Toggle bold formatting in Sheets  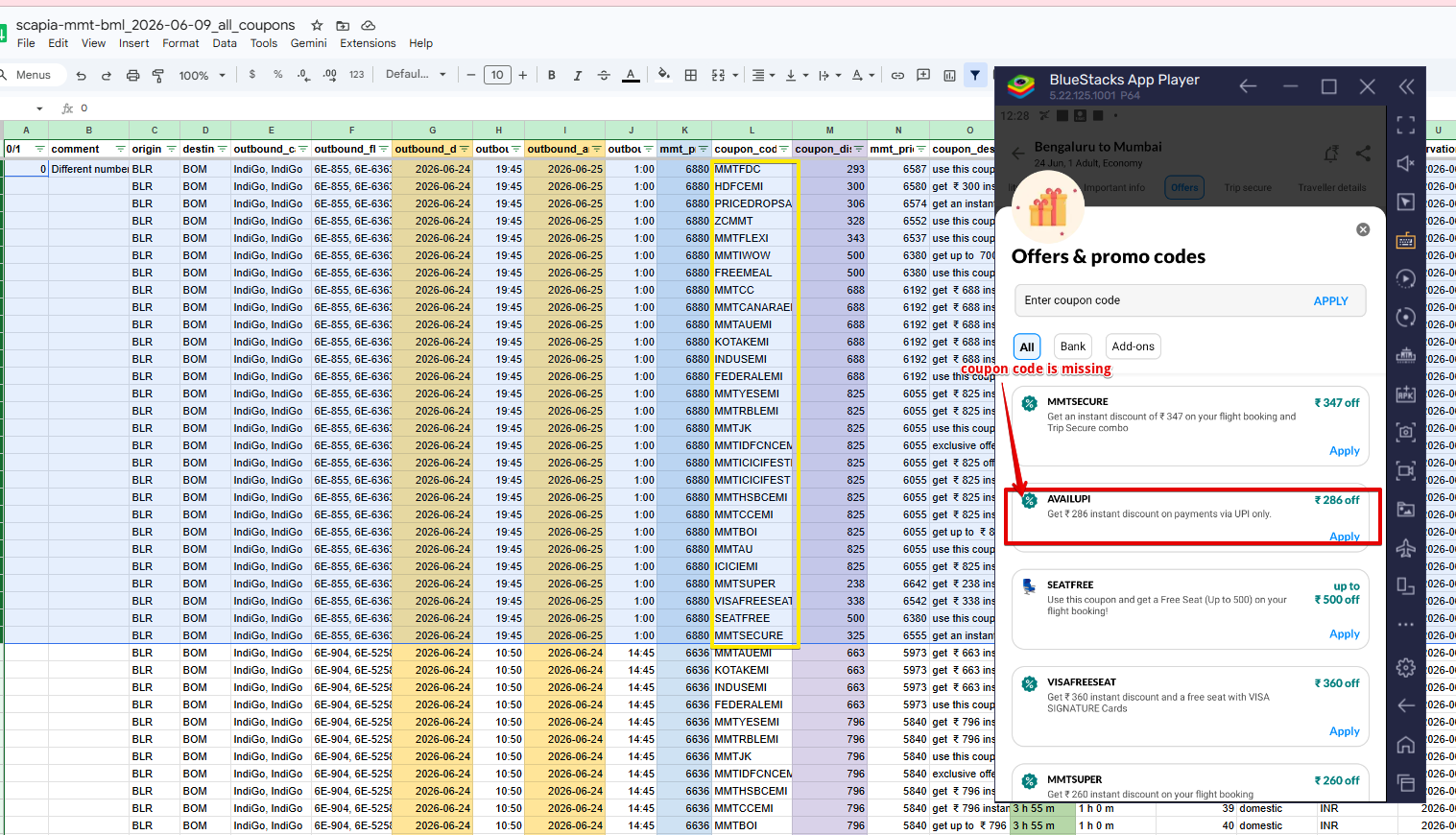[552, 75]
